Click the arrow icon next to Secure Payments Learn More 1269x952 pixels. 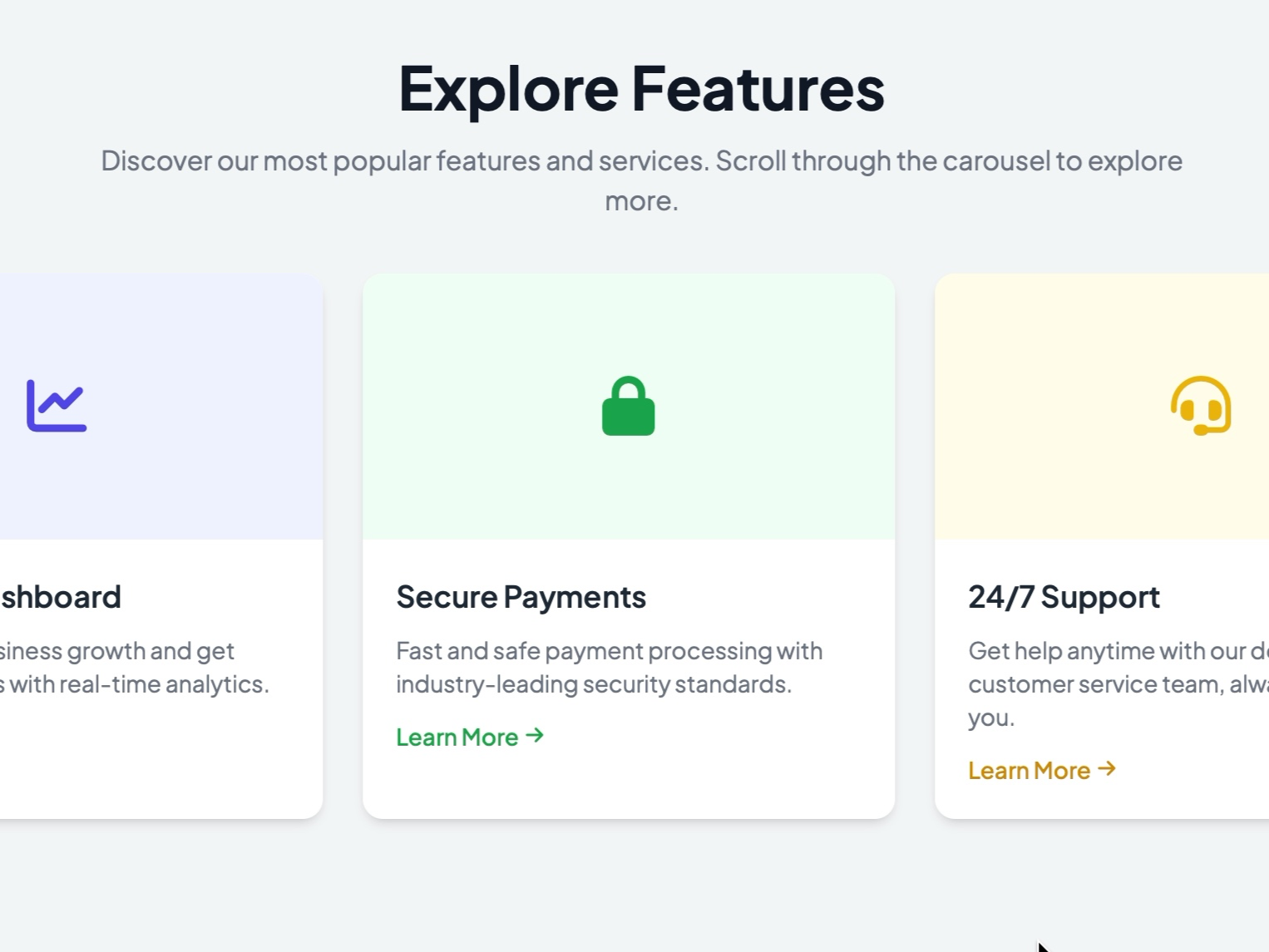536,736
